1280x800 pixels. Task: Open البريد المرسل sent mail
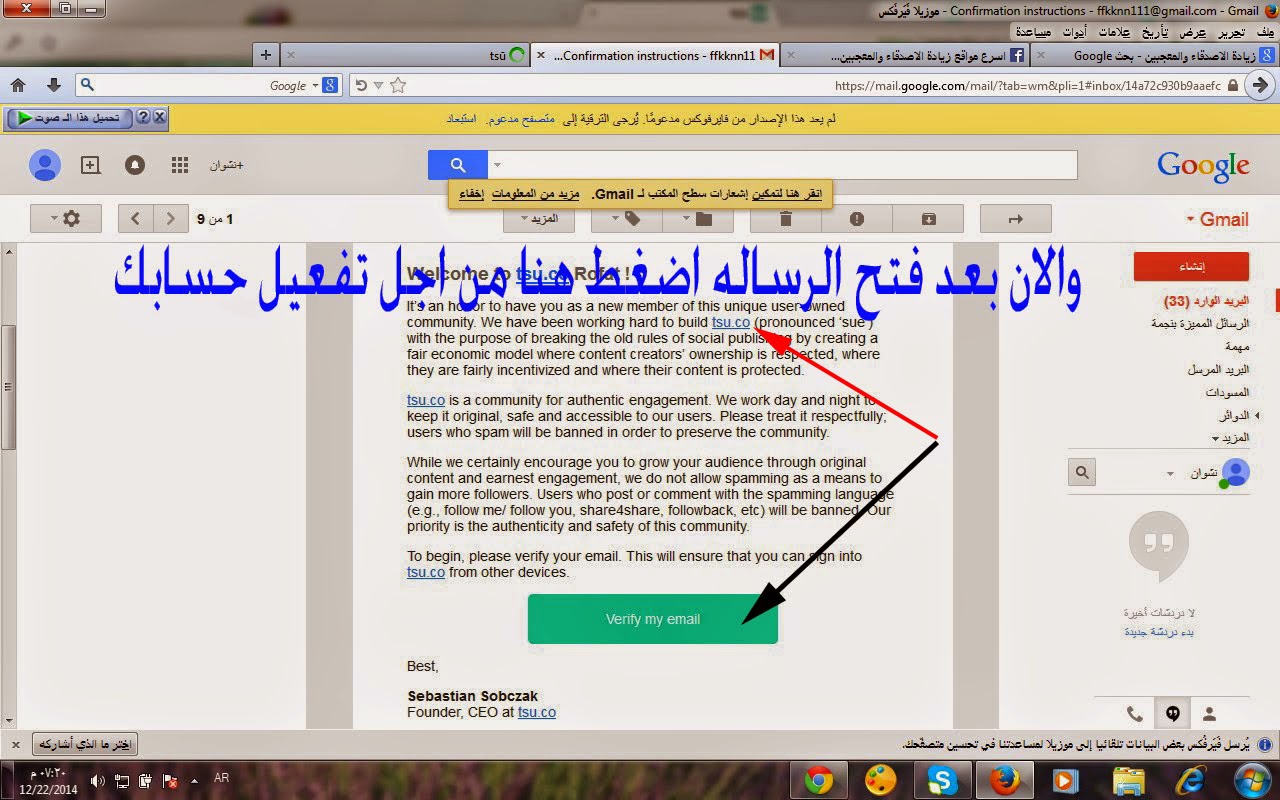(x=1218, y=369)
